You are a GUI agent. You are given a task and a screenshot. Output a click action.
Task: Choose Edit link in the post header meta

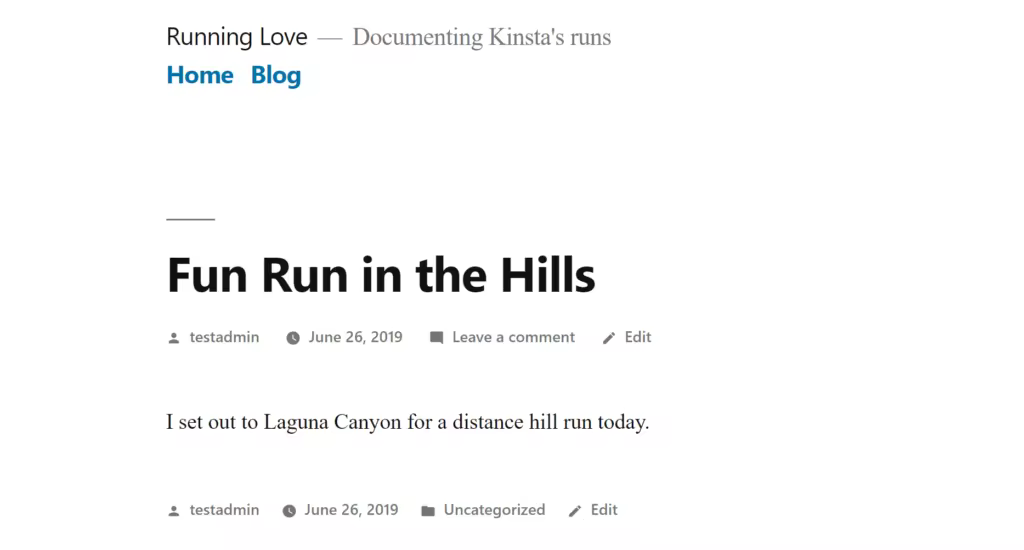tap(637, 337)
